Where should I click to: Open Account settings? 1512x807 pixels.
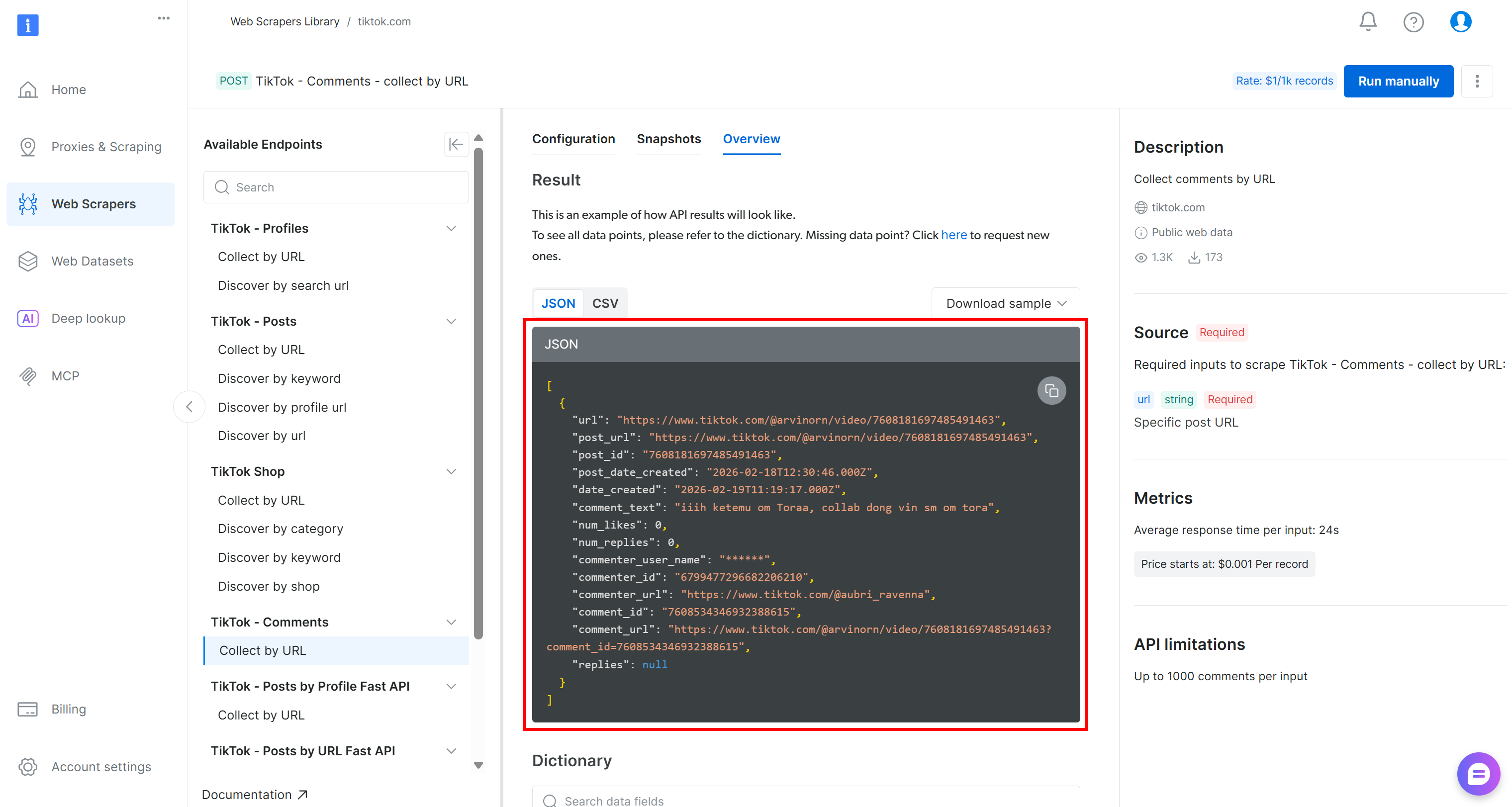(101, 767)
